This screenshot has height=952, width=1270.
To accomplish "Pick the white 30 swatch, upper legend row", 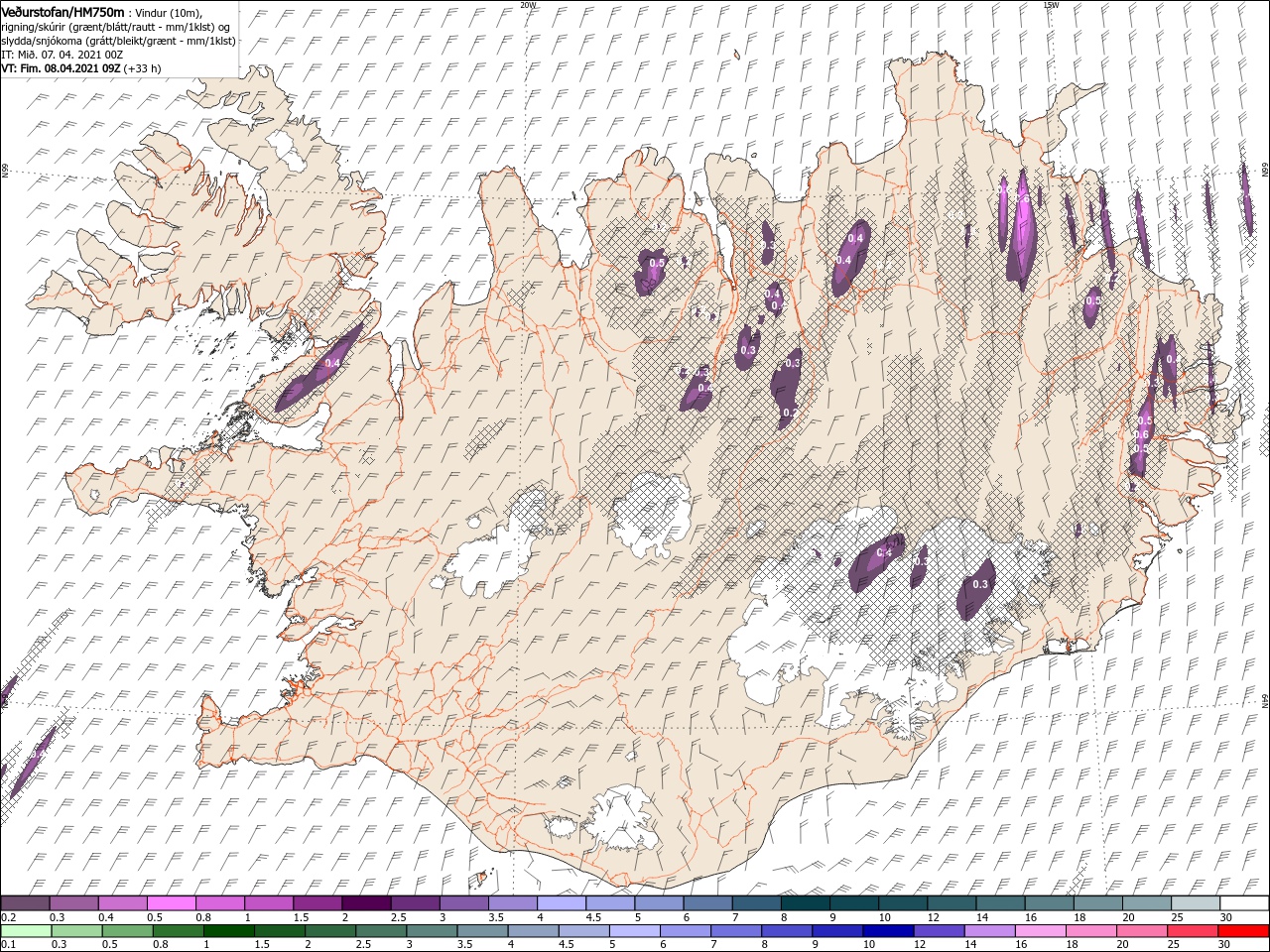I will click(1244, 903).
